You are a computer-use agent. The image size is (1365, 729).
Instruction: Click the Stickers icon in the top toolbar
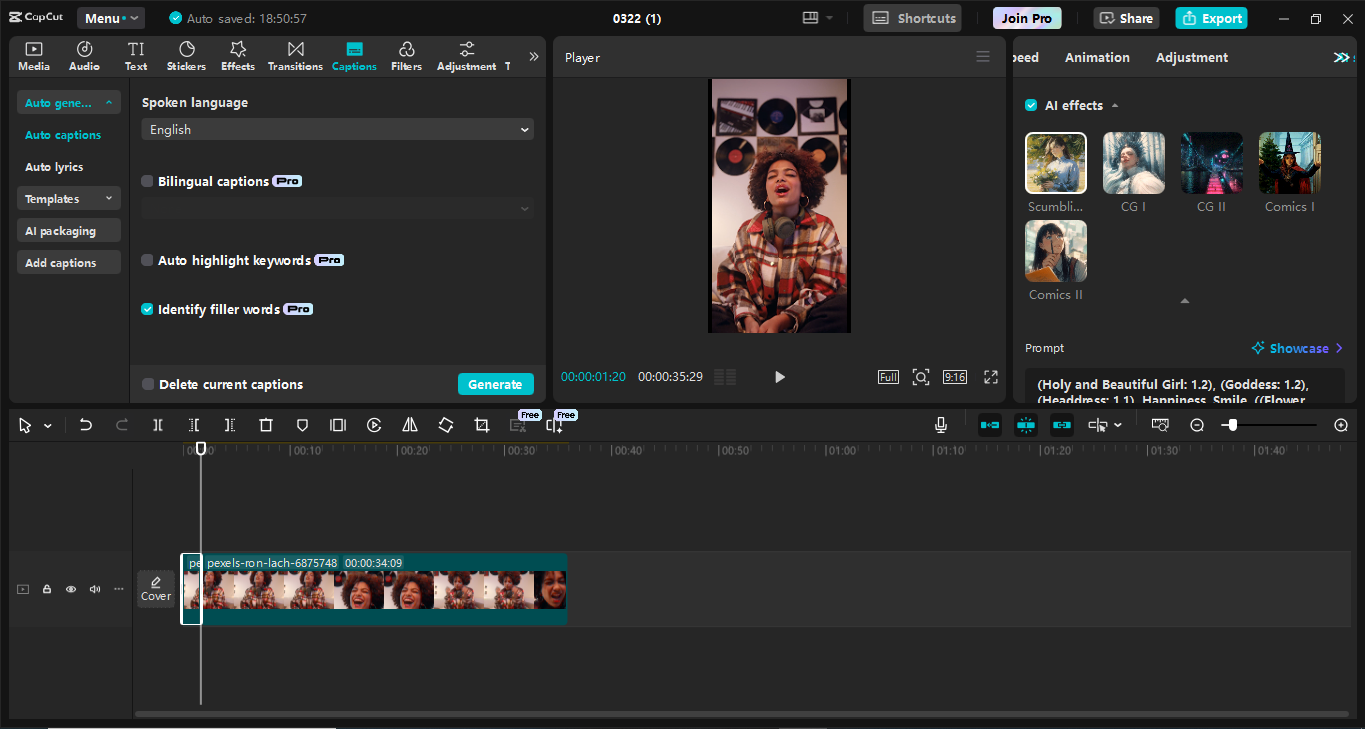[x=186, y=55]
